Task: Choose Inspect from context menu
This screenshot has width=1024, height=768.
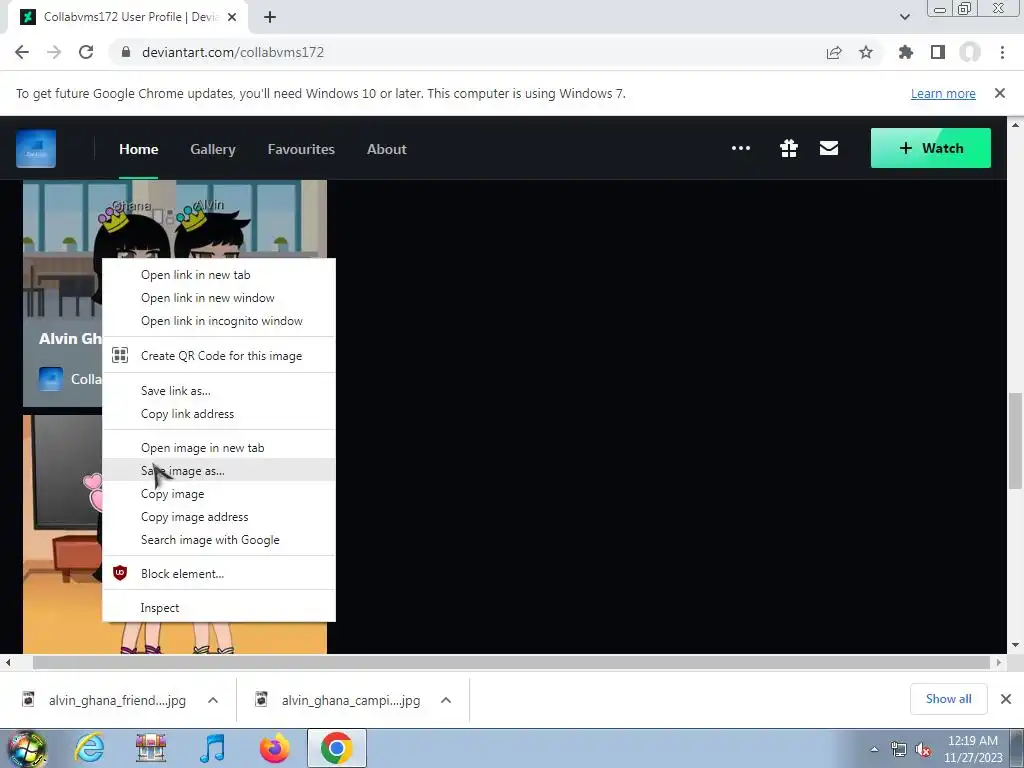Action: [x=219, y=607]
